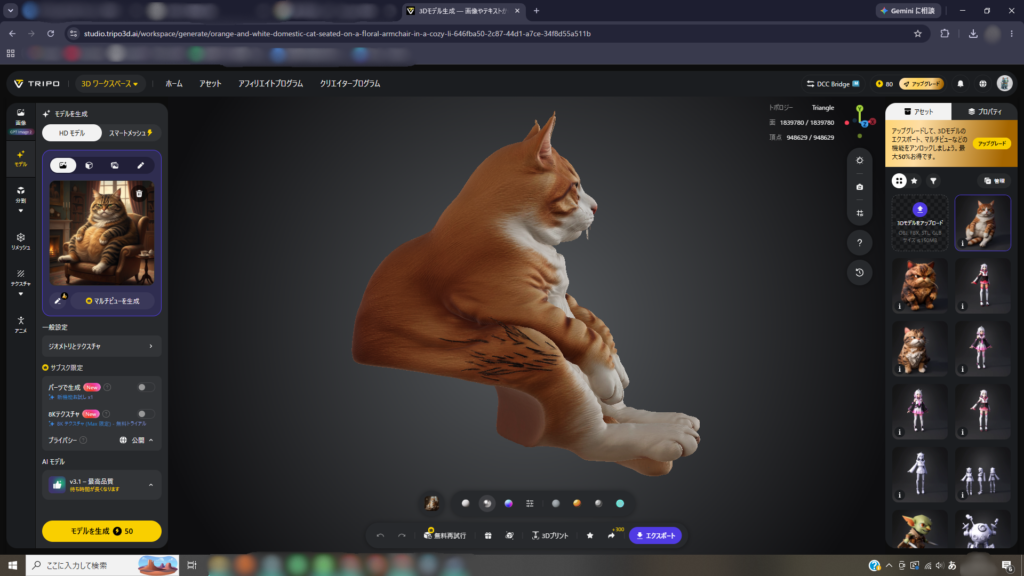Viewport: 1024px width, 576px height.
Task: Show favorite assets with the star filter
Action: 914,181
